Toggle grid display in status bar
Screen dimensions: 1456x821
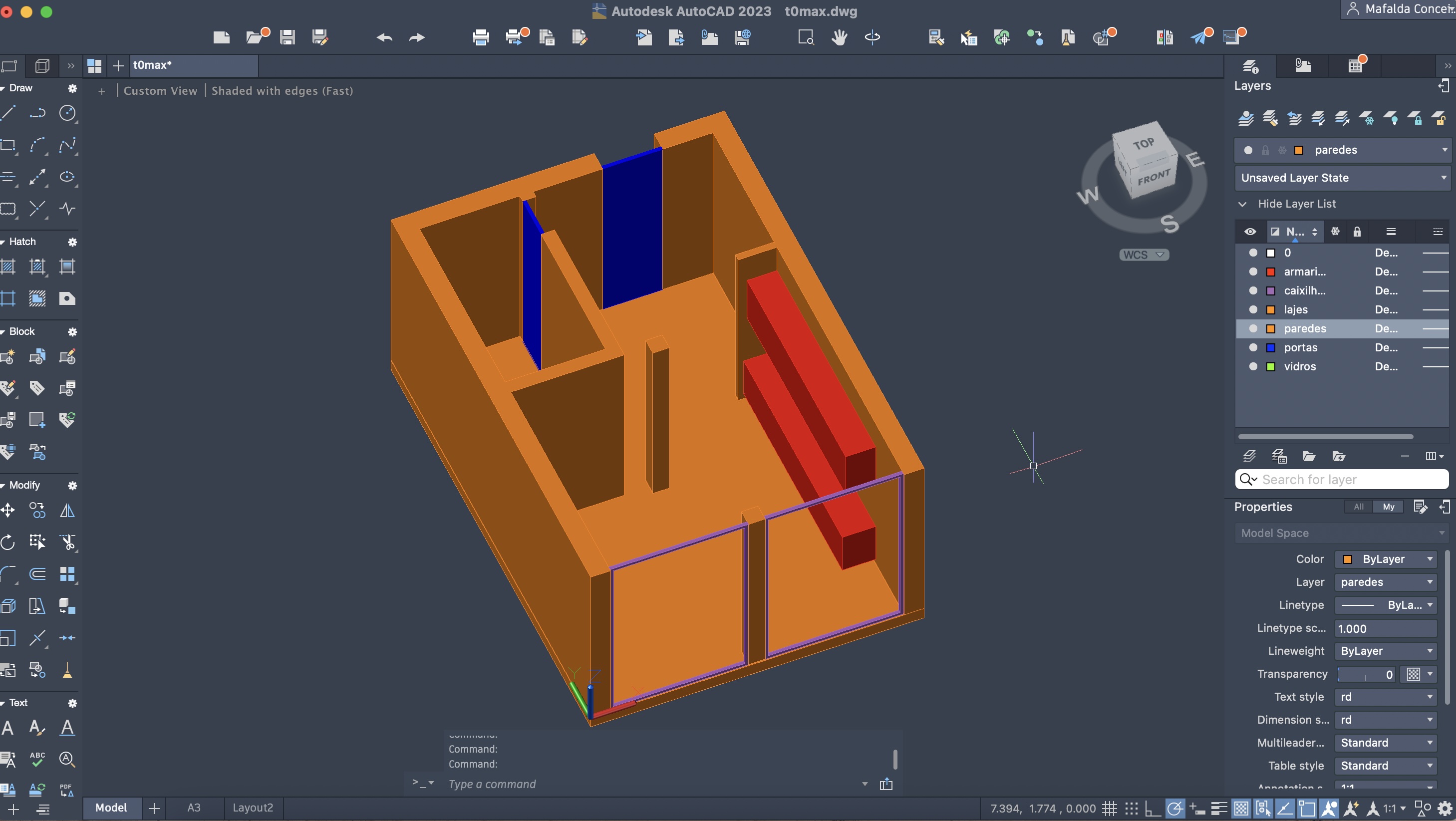1110,809
